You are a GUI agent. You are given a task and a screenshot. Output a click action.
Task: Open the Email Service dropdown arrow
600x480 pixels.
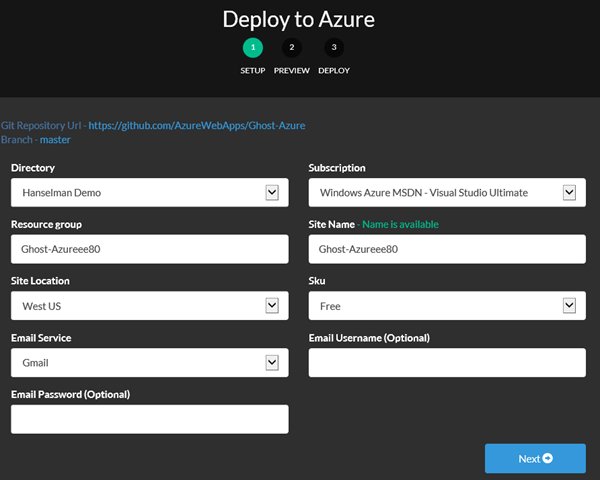pyautogui.click(x=272, y=362)
